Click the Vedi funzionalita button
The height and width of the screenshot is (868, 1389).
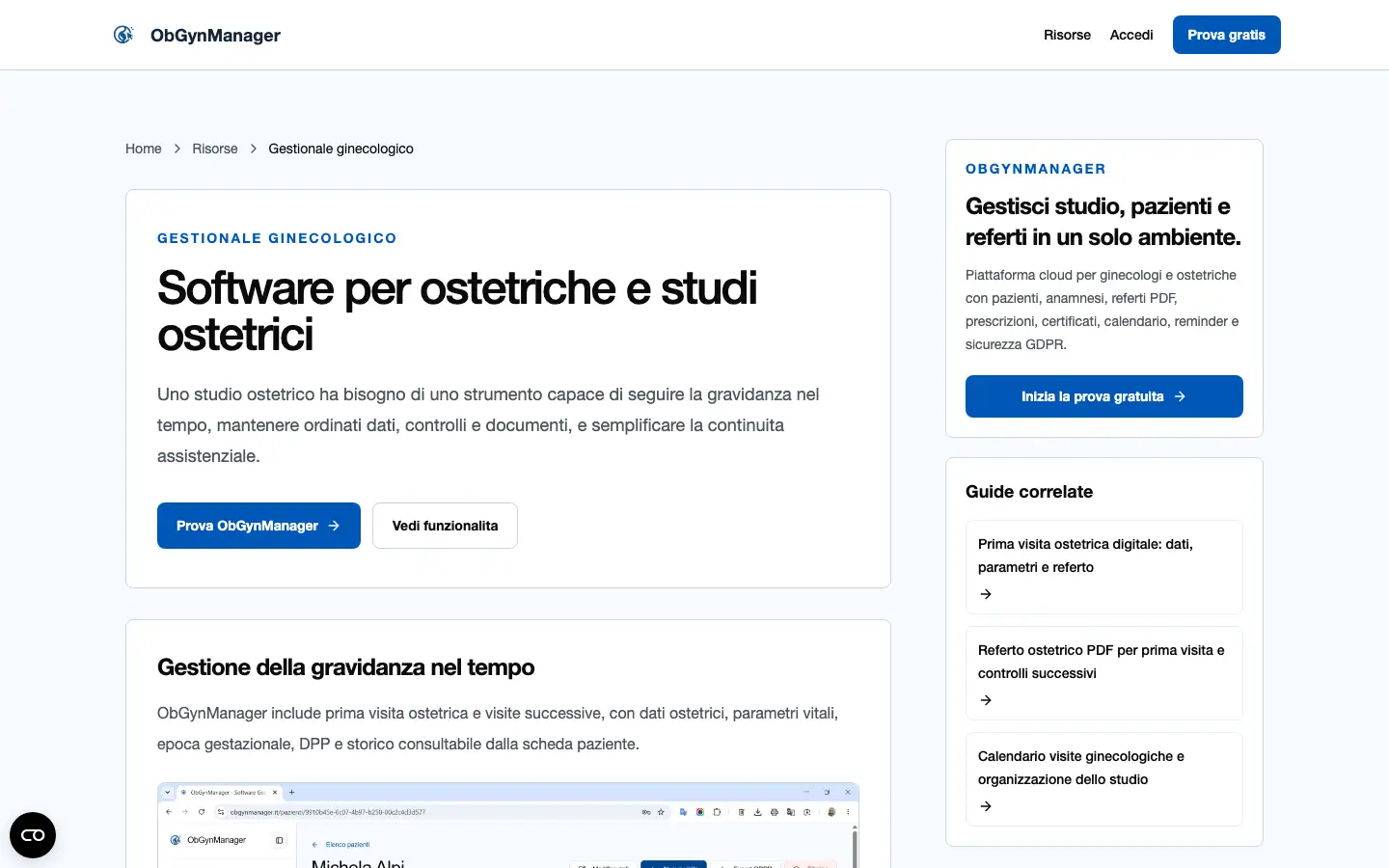[x=445, y=526]
